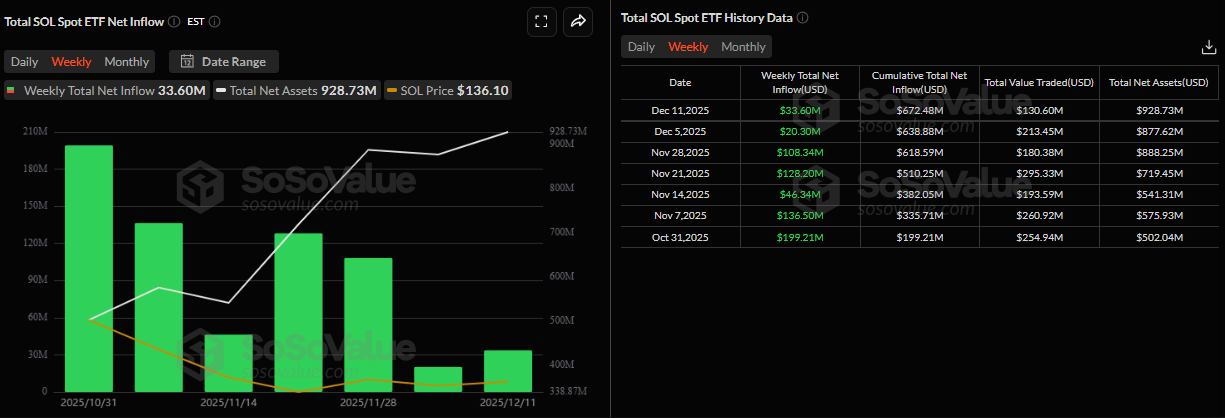The image size is (1225, 418).
Task: Click info icon beside Net Inflow title
Action: click(x=174, y=21)
